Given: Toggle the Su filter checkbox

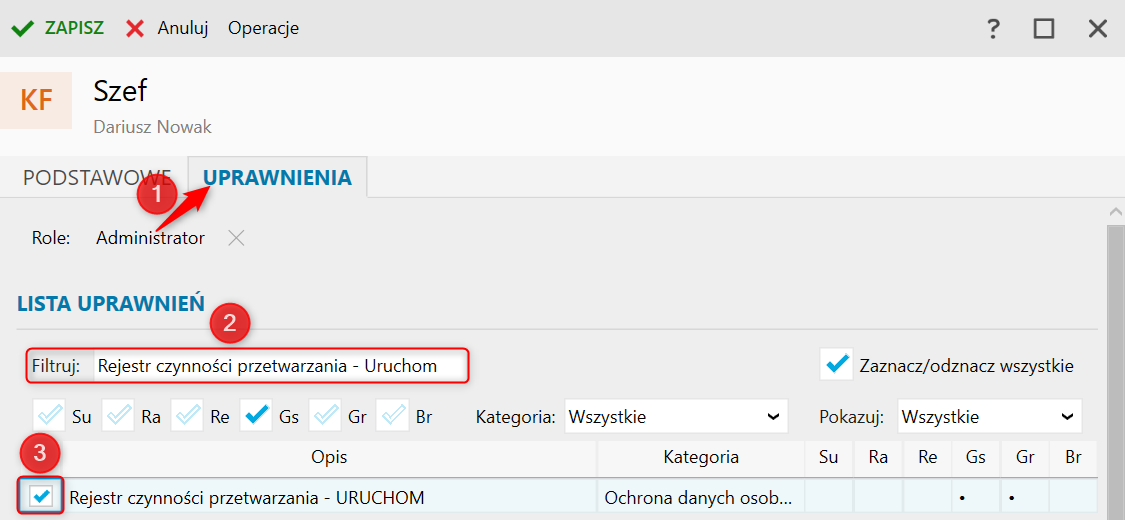Looking at the screenshot, I should [49, 416].
